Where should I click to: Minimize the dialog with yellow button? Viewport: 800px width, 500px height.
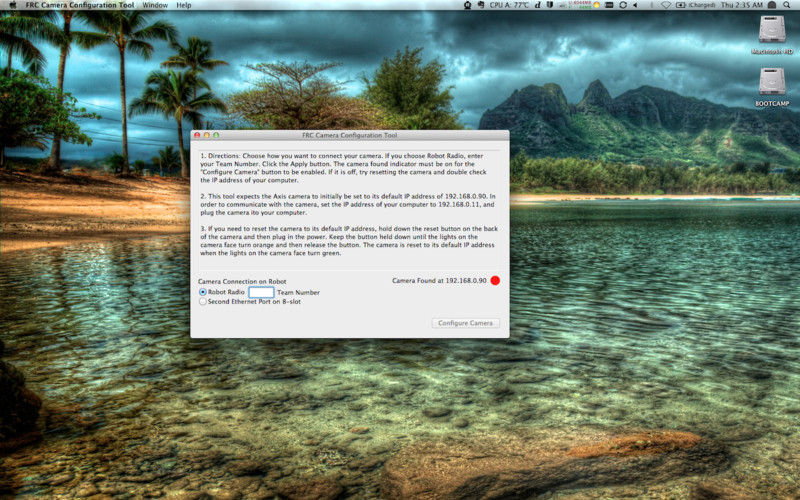207,135
